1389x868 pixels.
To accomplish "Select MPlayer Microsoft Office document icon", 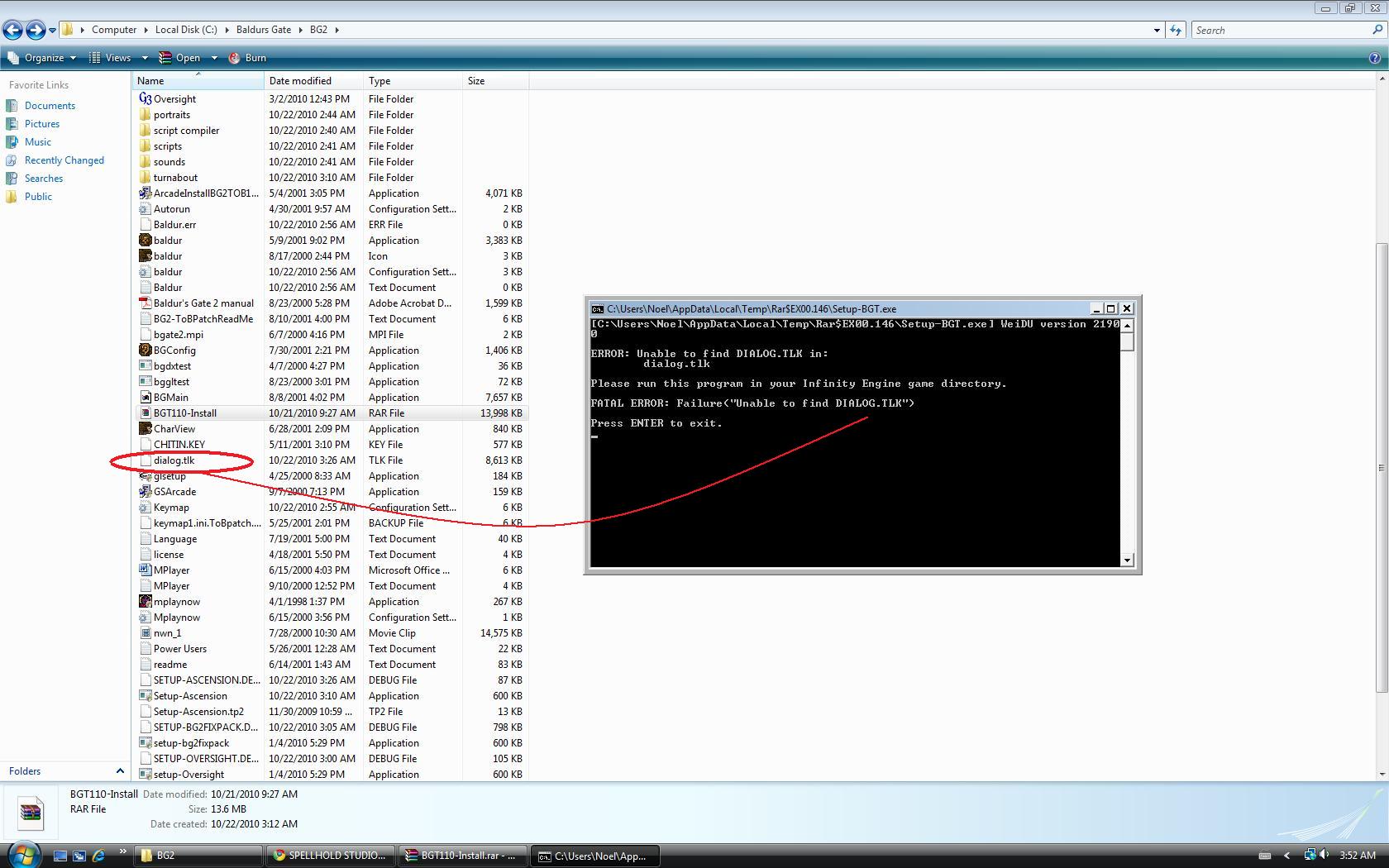I will 146,570.
